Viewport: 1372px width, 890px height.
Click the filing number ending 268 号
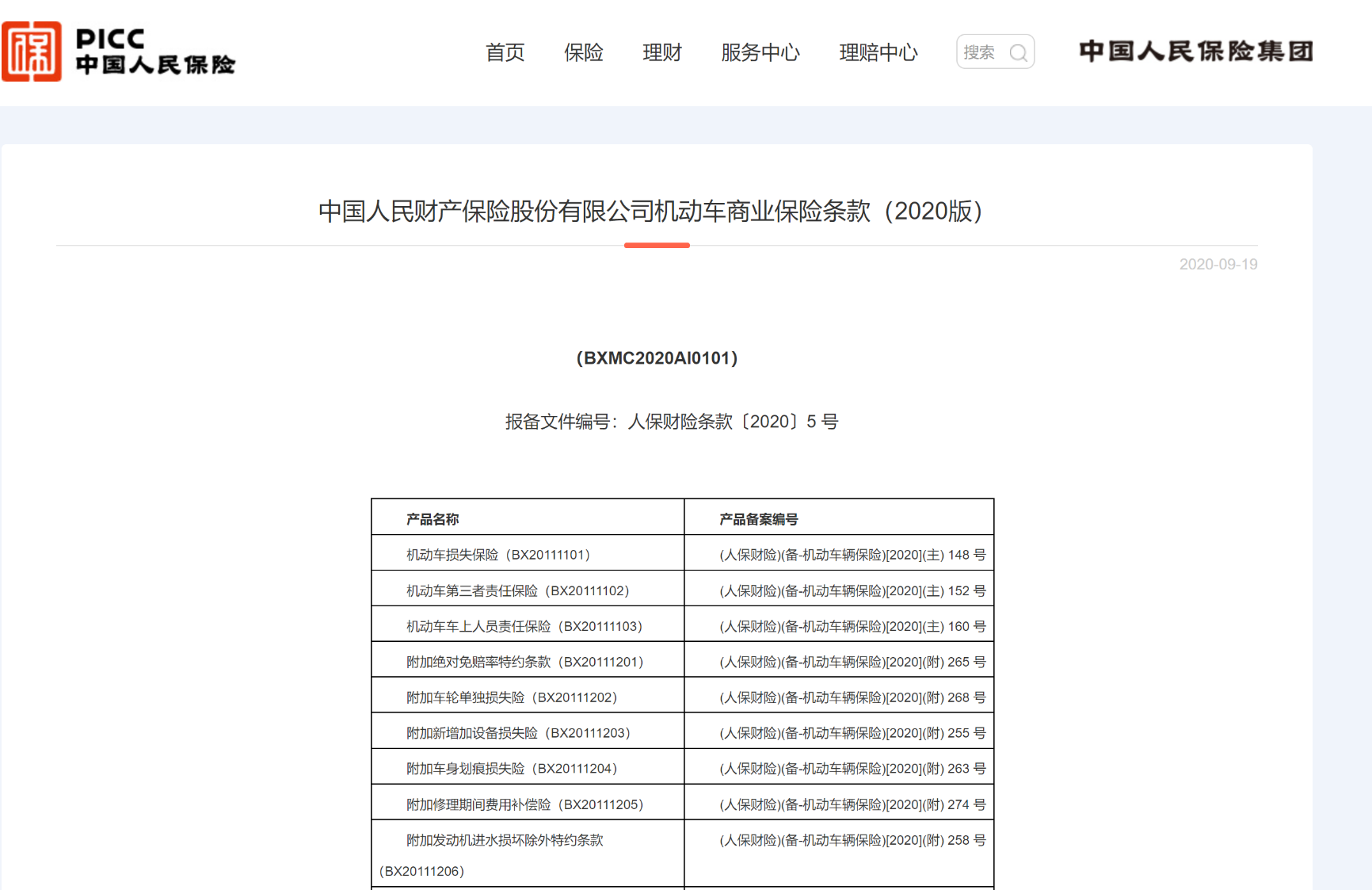pyautogui.click(x=852, y=697)
